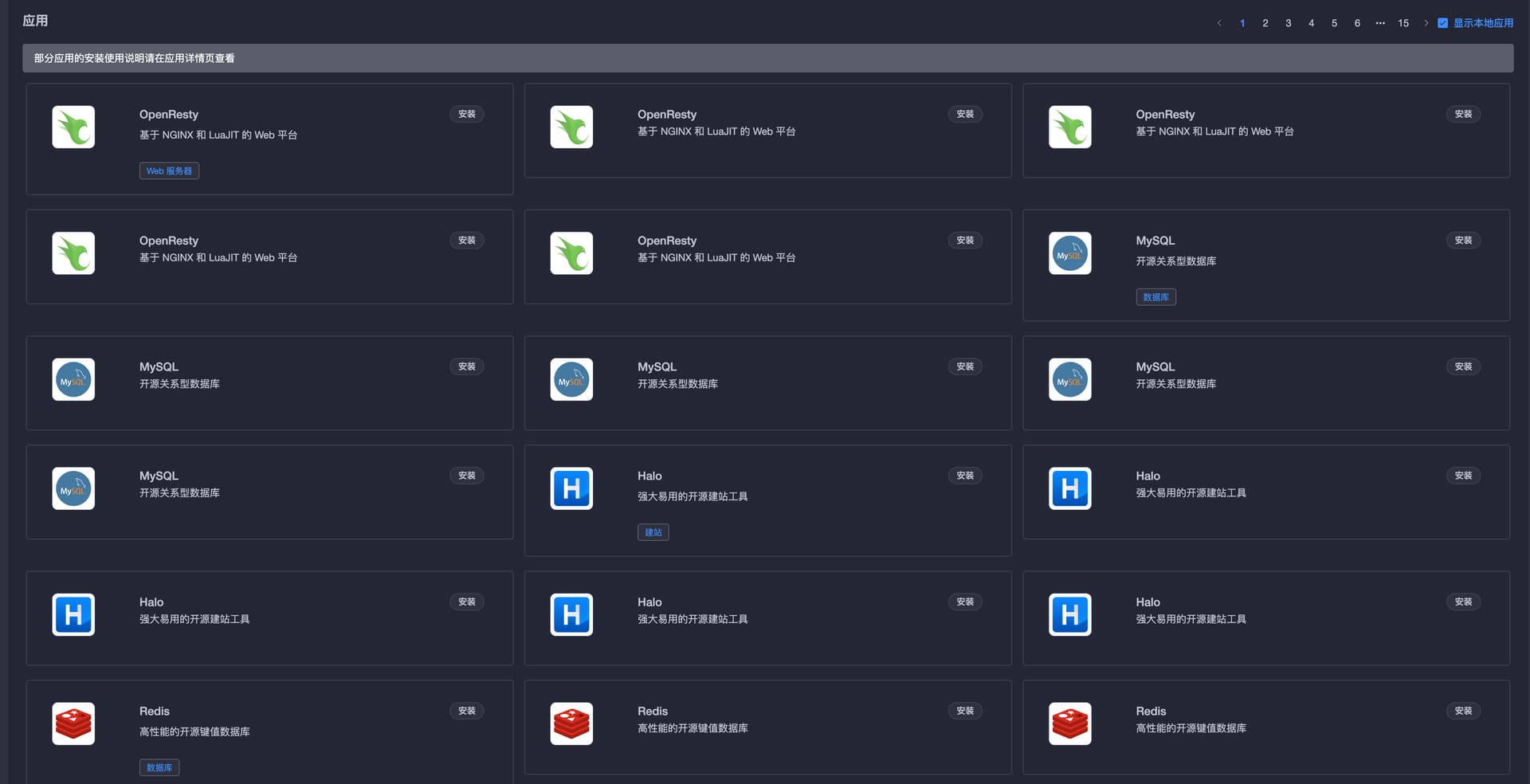
Task: Open Redis title in 数据库 tagged card
Action: pos(155,711)
